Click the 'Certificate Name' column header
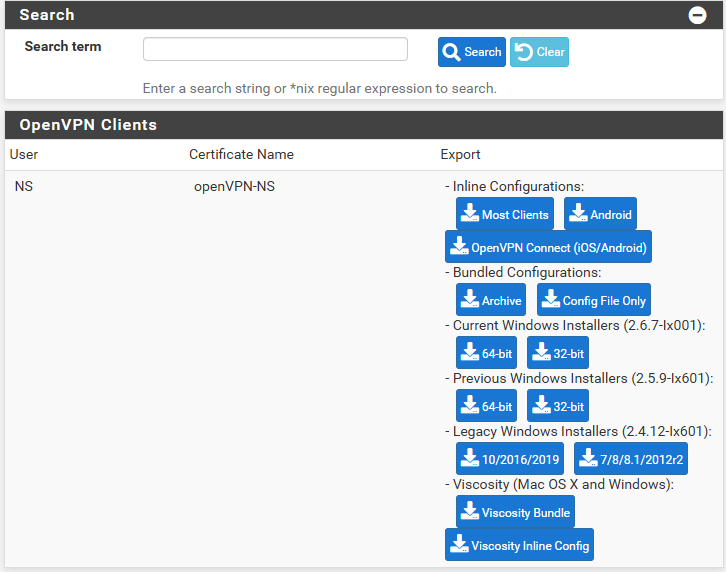The width and height of the screenshot is (726, 572). 241,154
